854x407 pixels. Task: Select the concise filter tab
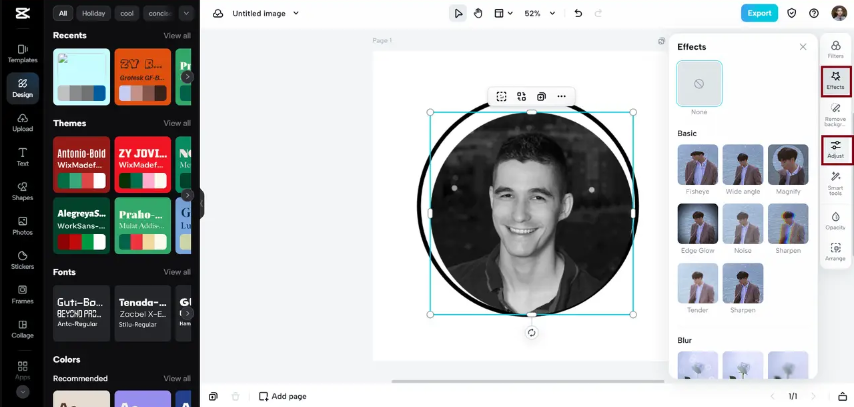pyautogui.click(x=160, y=14)
